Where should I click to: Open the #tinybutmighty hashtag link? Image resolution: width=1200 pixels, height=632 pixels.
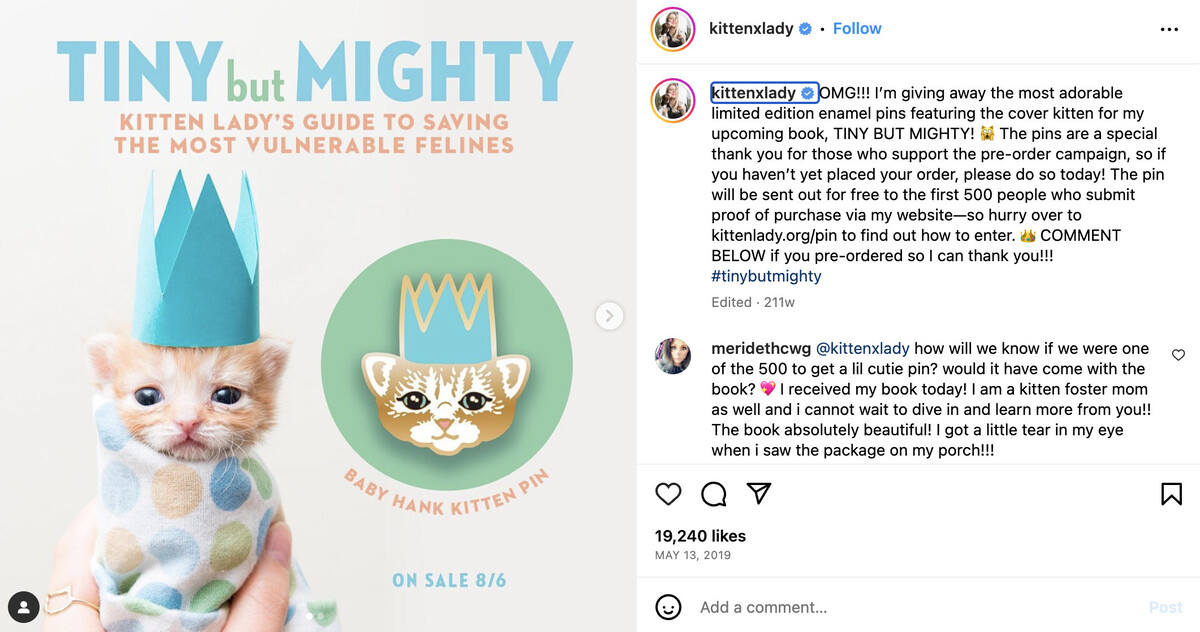766,276
